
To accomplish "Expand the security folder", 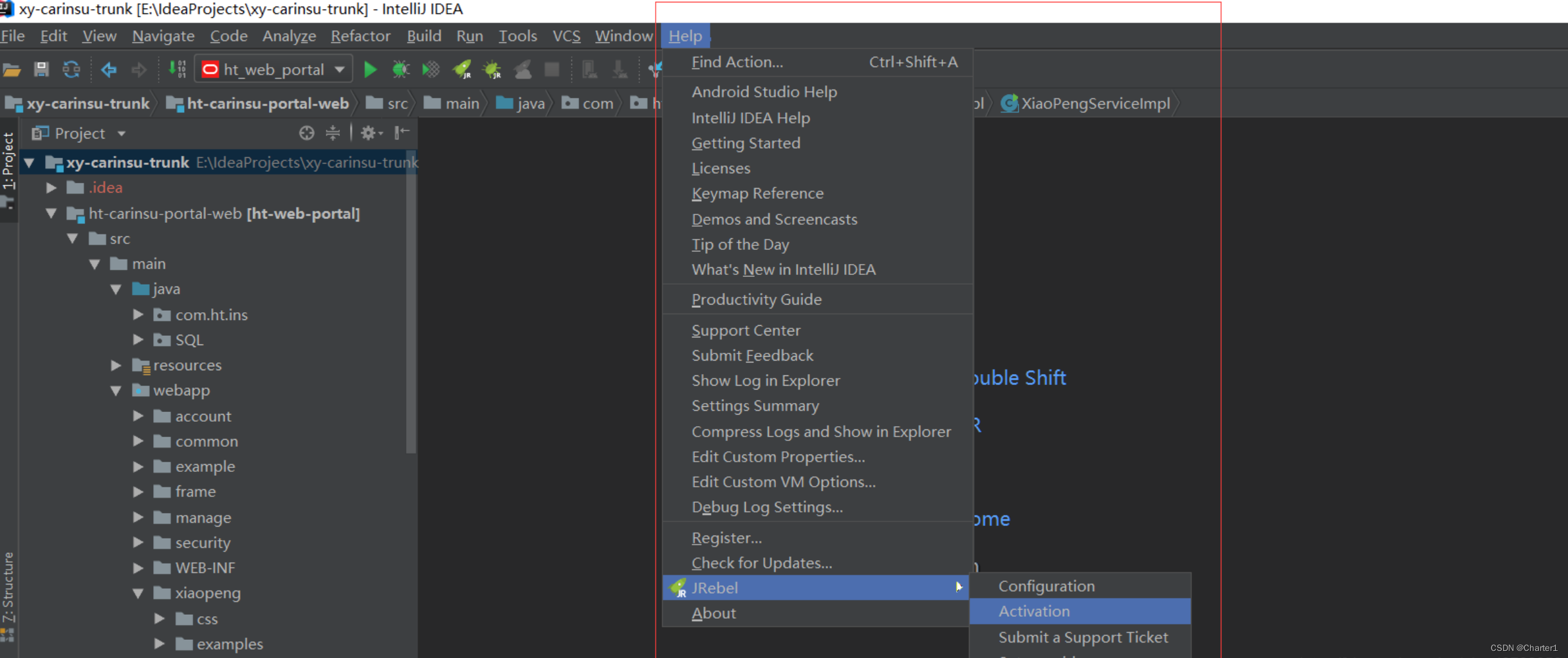I will pyautogui.click(x=138, y=543).
